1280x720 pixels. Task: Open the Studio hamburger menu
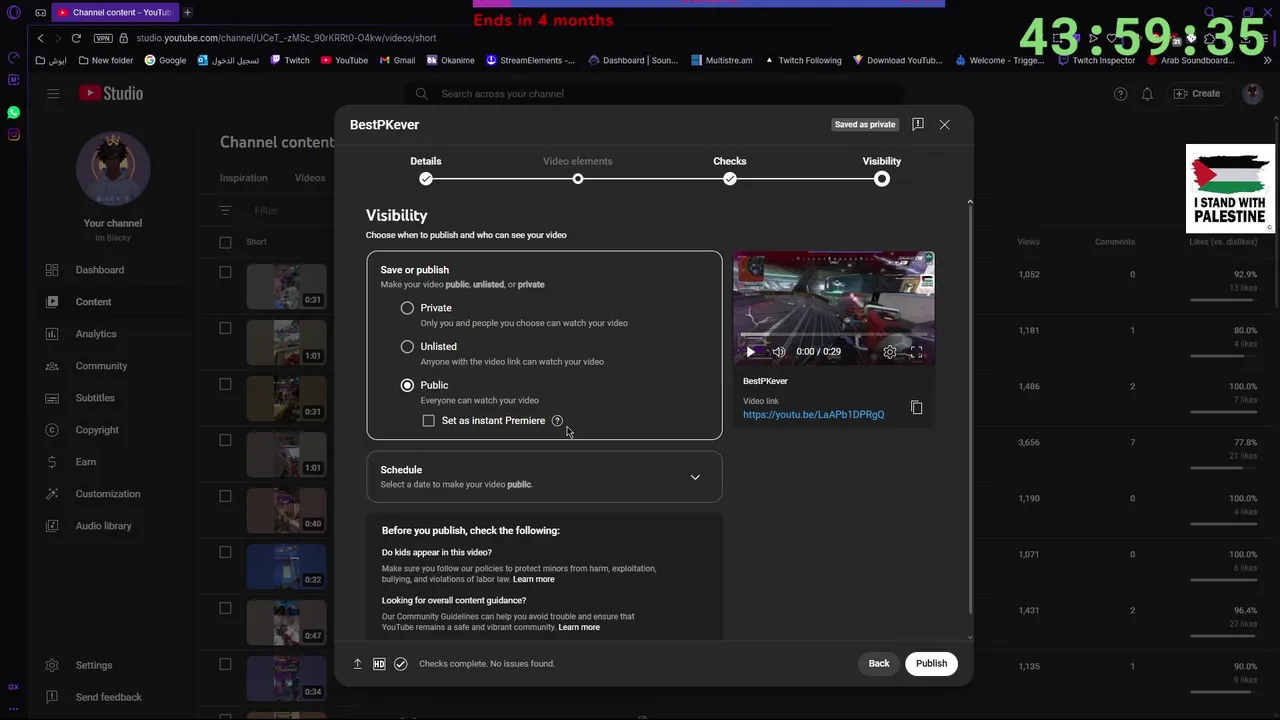click(x=53, y=94)
